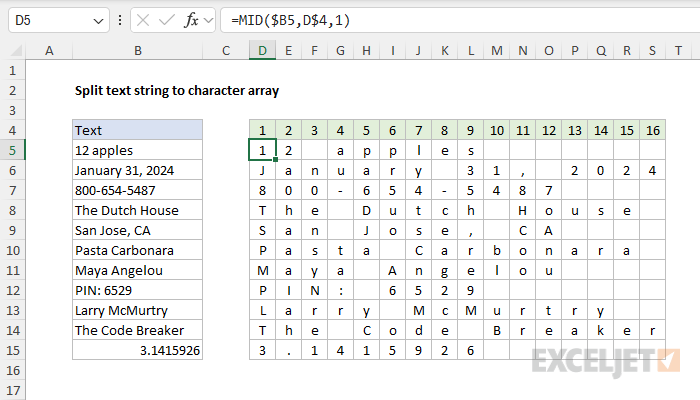The height and width of the screenshot is (400, 700).
Task: Select the 'g' cell in Maya Angelou row
Action: point(445,271)
